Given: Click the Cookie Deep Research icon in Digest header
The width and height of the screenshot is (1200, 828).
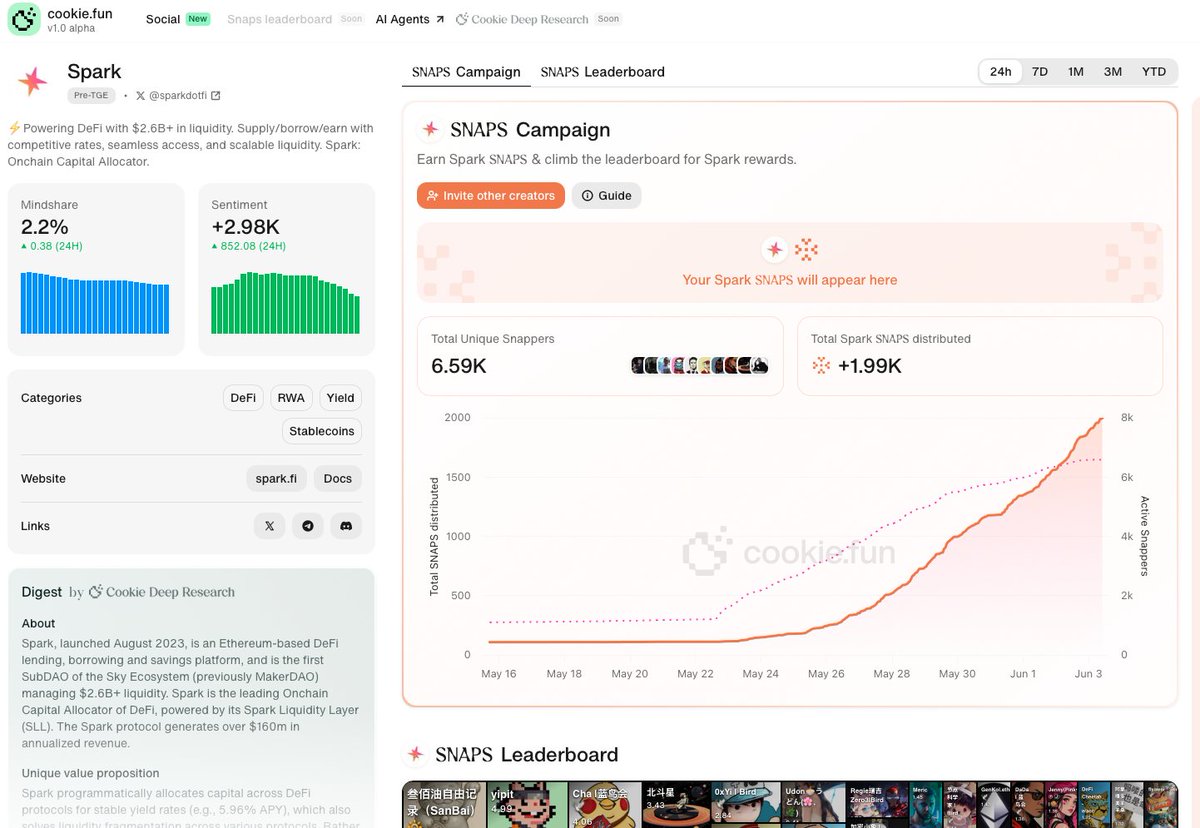Looking at the screenshot, I should 96,592.
